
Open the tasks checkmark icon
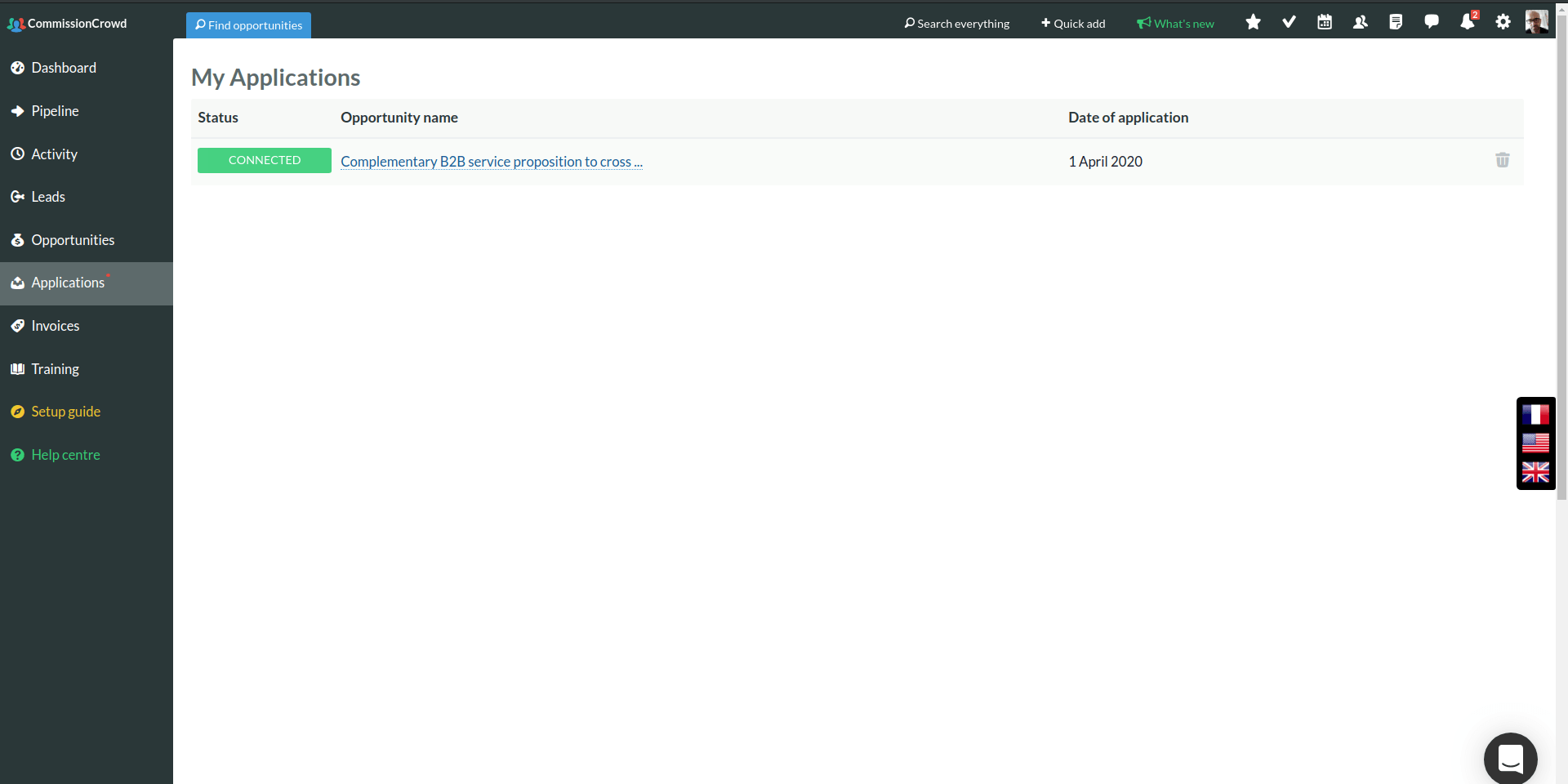point(1289,23)
